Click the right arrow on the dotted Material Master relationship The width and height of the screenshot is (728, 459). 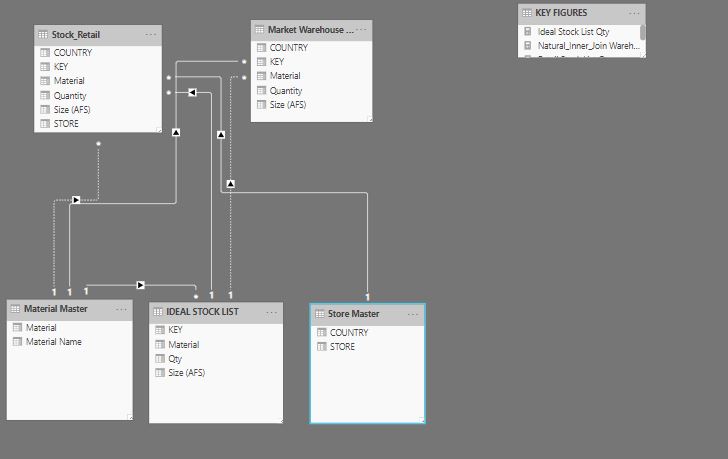[x=76, y=200]
